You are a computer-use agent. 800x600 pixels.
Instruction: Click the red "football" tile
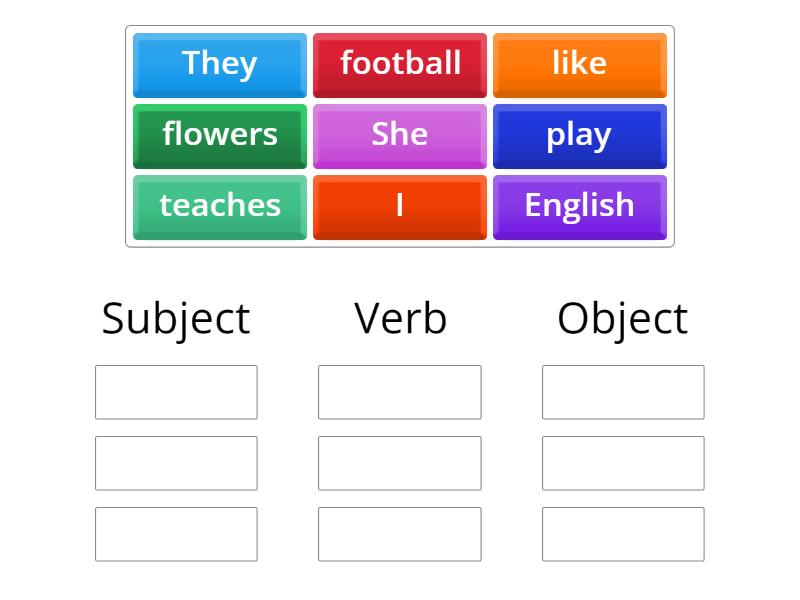pyautogui.click(x=400, y=63)
